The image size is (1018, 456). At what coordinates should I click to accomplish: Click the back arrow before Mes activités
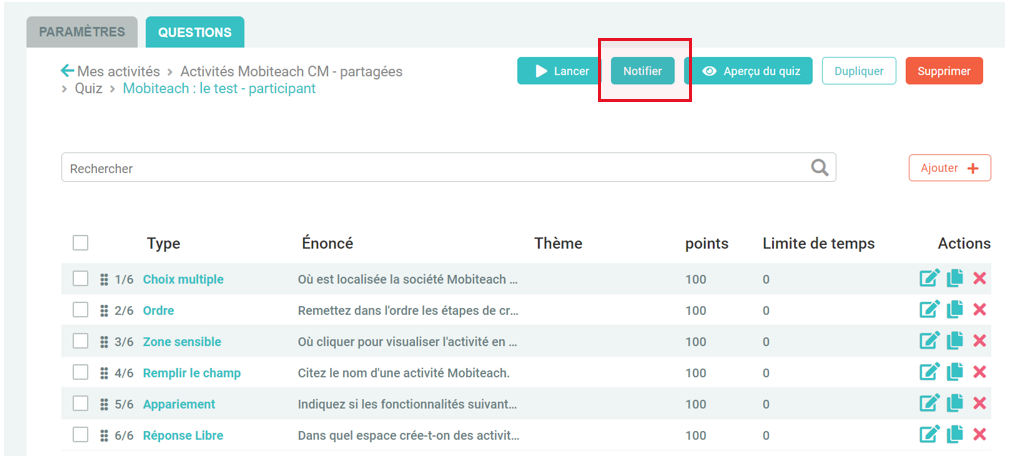pyautogui.click(x=67, y=71)
